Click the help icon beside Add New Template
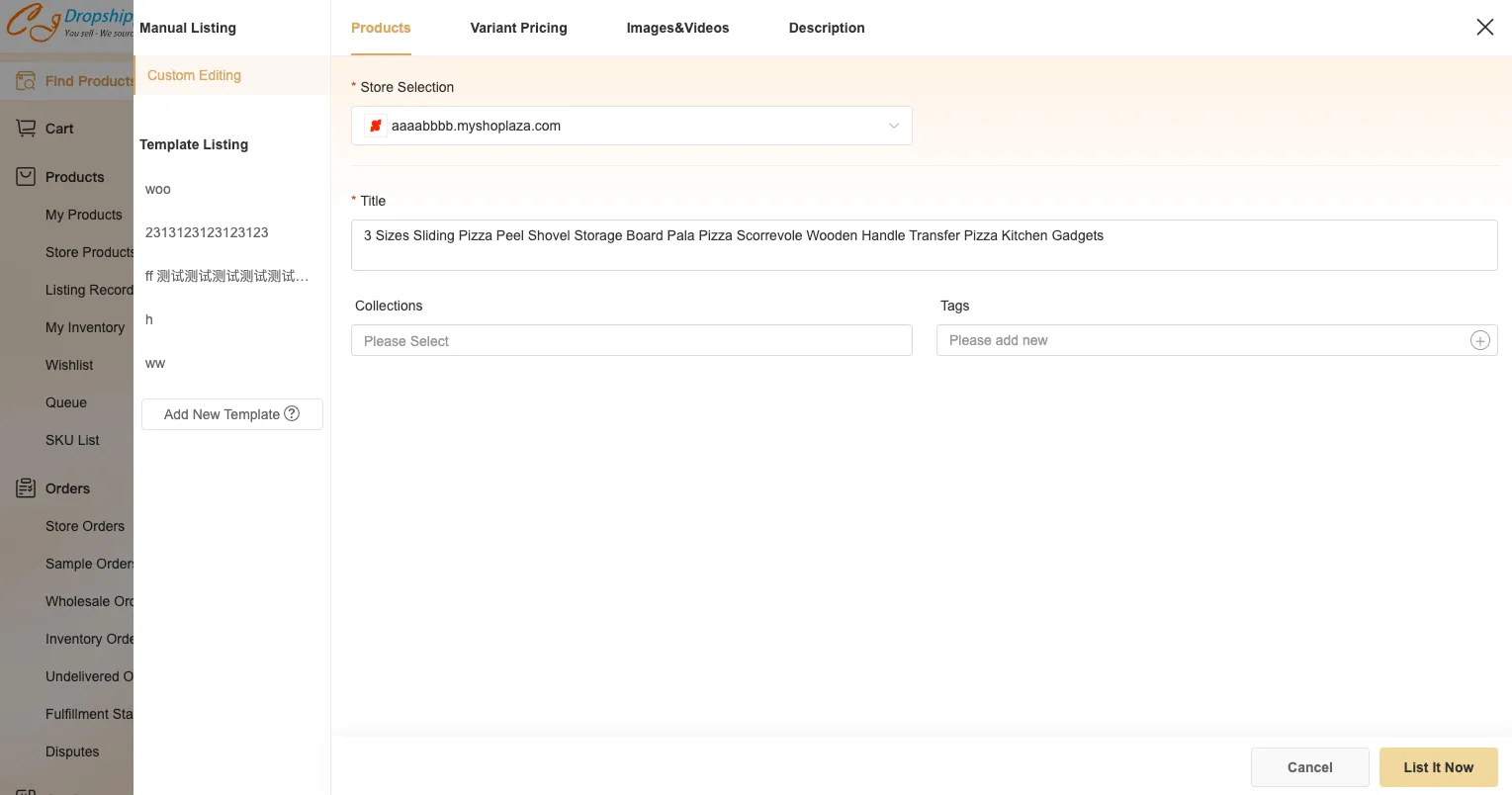This screenshot has width=1512, height=795. click(x=292, y=413)
